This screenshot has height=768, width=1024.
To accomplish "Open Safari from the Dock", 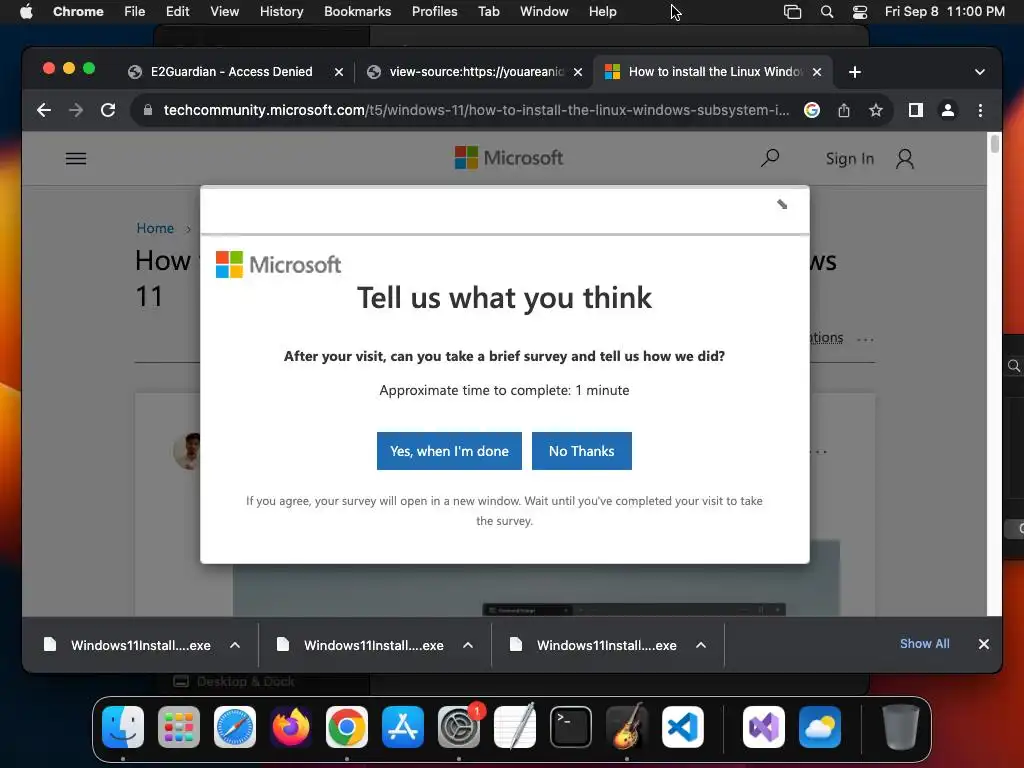I will pos(234,727).
